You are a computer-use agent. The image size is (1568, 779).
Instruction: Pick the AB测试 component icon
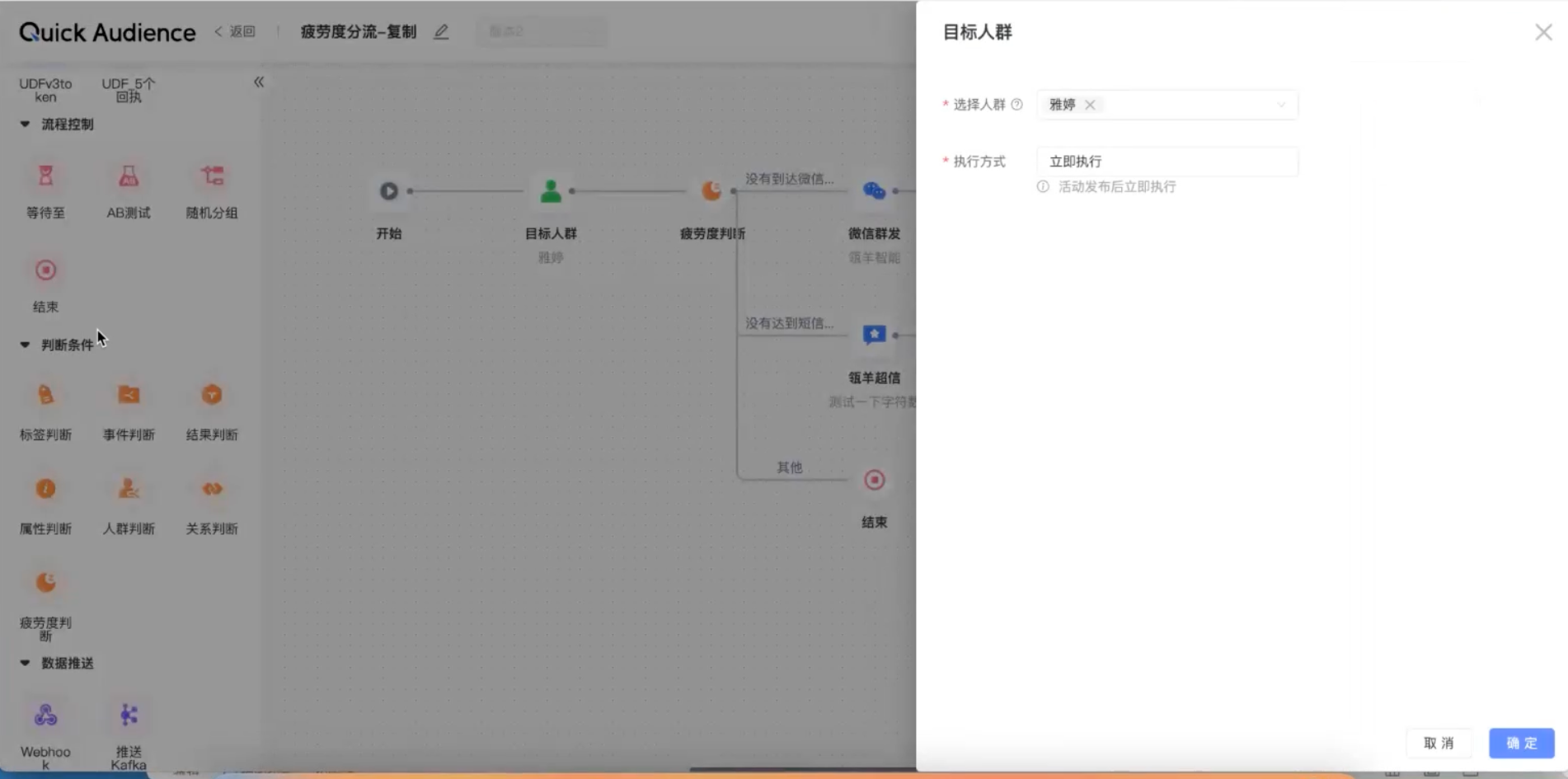129,176
